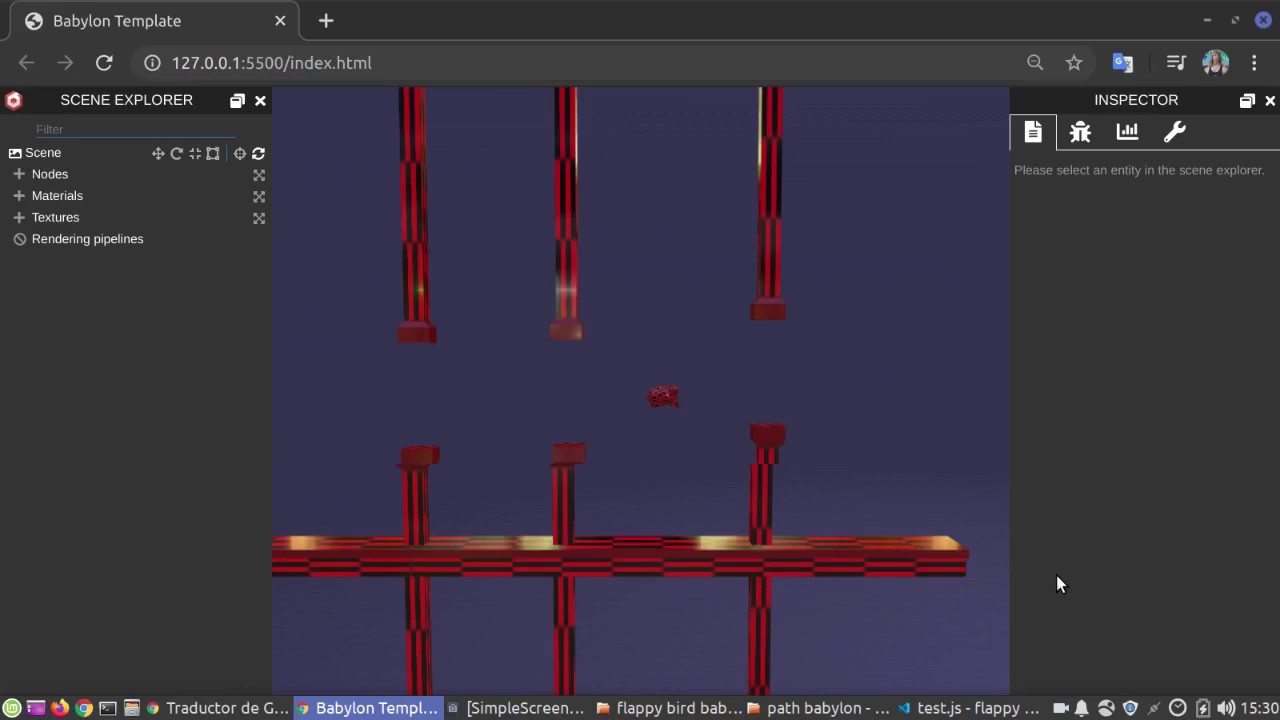The width and height of the screenshot is (1280, 720).
Task: Launch Firefox from the panel
Action: (60, 708)
